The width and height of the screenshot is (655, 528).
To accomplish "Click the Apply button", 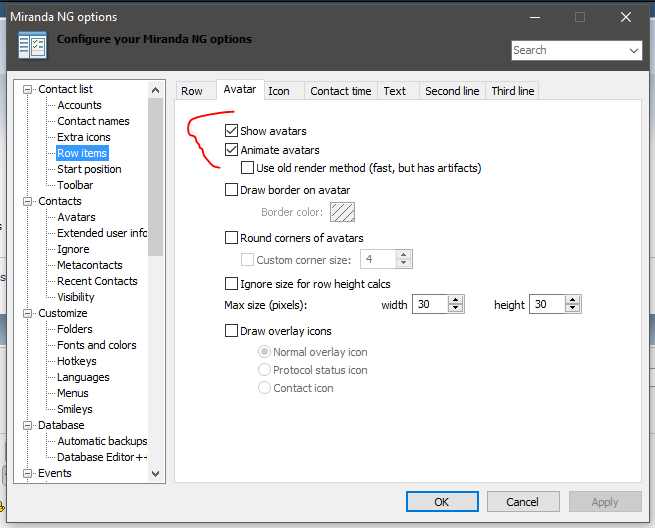I will pos(605,502).
